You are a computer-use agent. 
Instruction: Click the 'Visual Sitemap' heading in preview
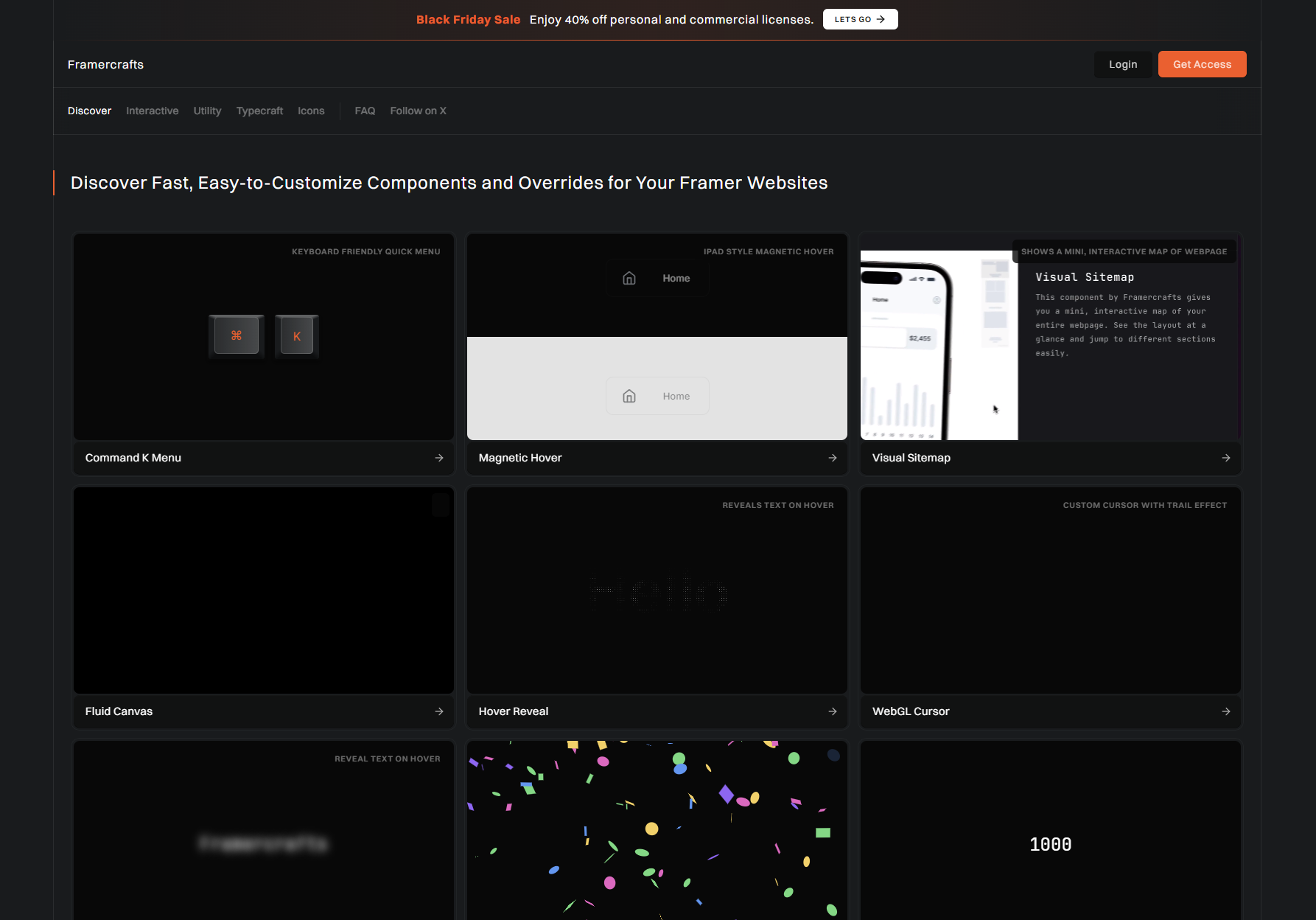pyautogui.click(x=1085, y=277)
